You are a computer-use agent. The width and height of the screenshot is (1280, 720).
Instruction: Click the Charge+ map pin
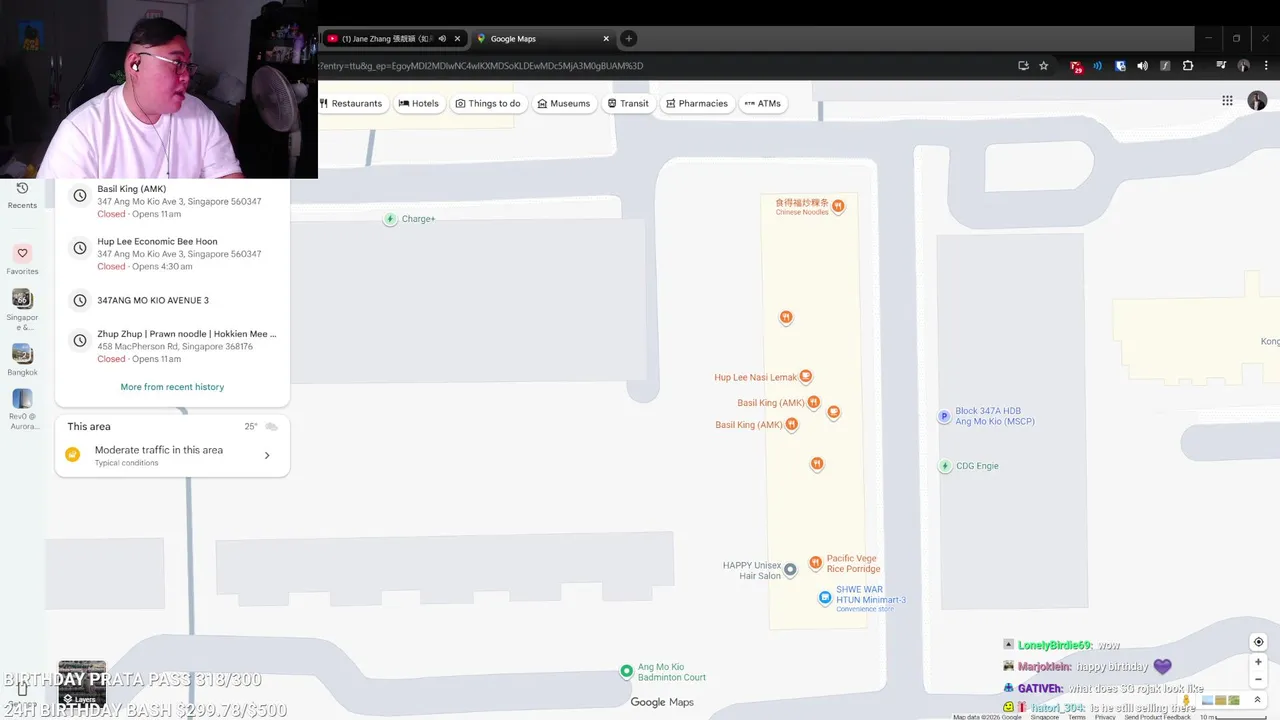pyautogui.click(x=391, y=219)
